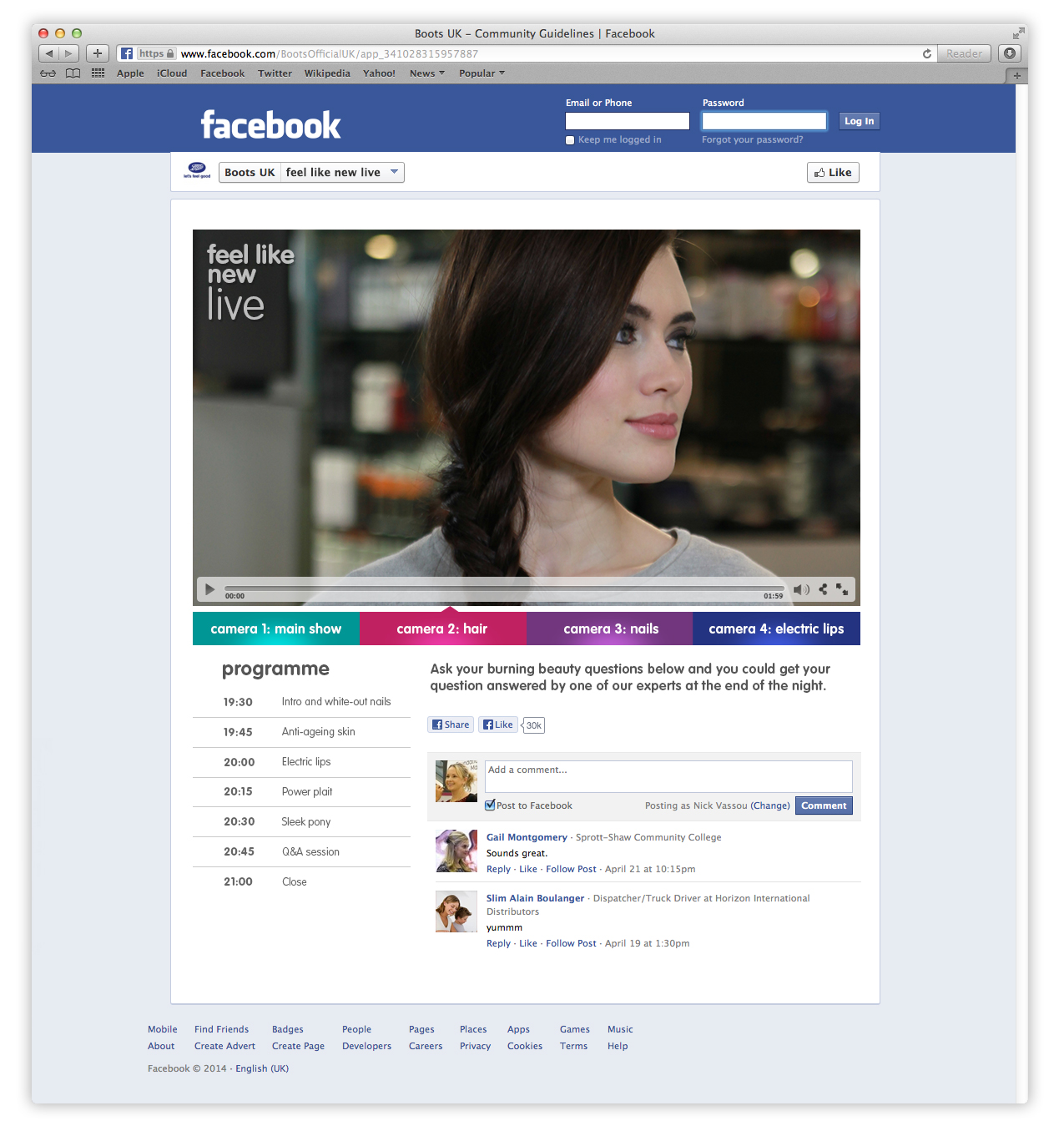
Task: Toggle the Keep me logged in checkbox
Action: [570, 140]
